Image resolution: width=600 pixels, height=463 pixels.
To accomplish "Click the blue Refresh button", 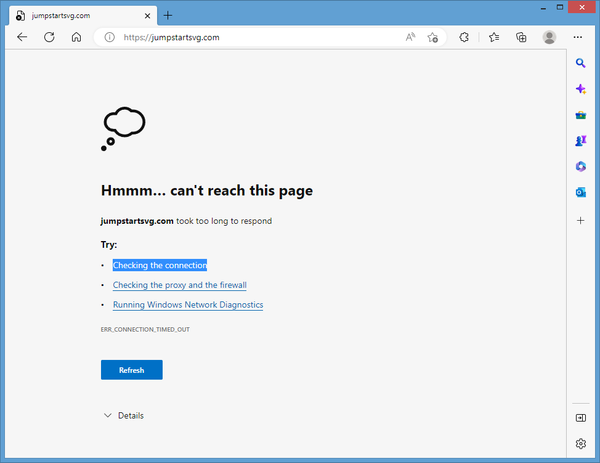I will (x=132, y=370).
